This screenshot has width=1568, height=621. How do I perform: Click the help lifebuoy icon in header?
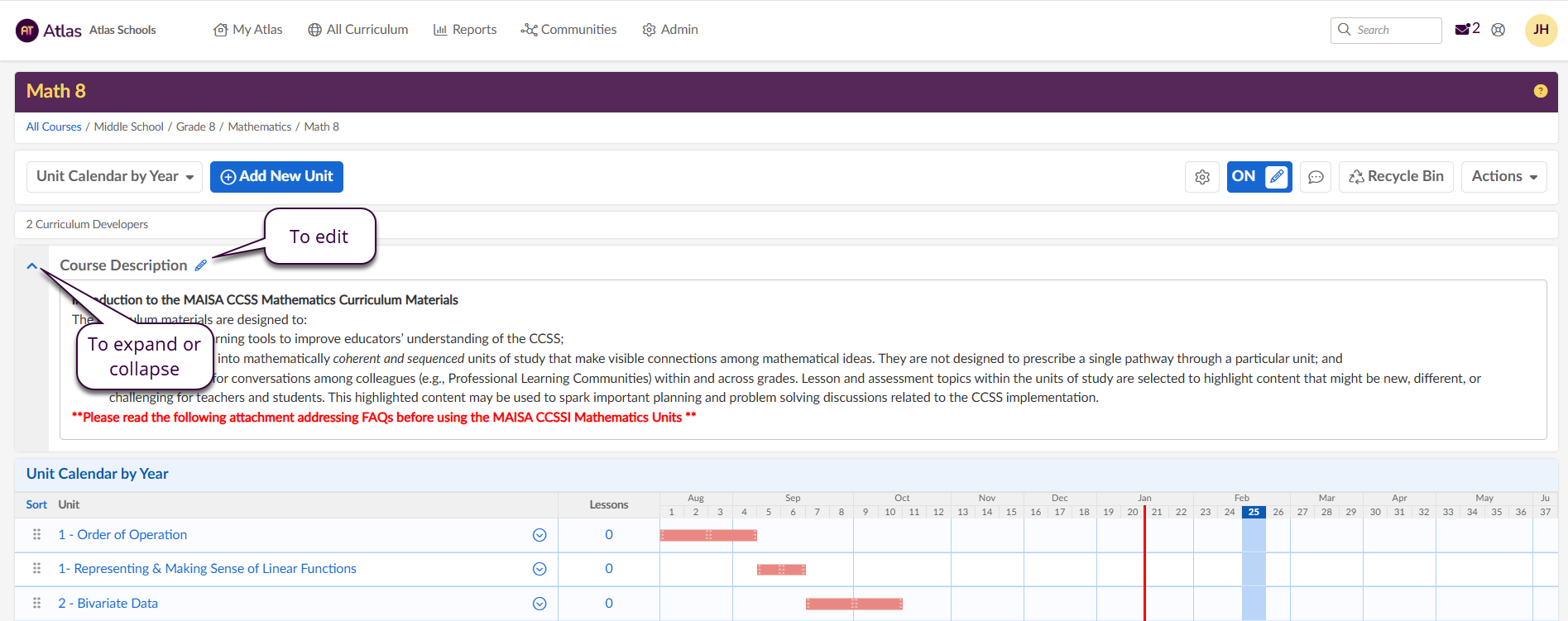(1498, 30)
